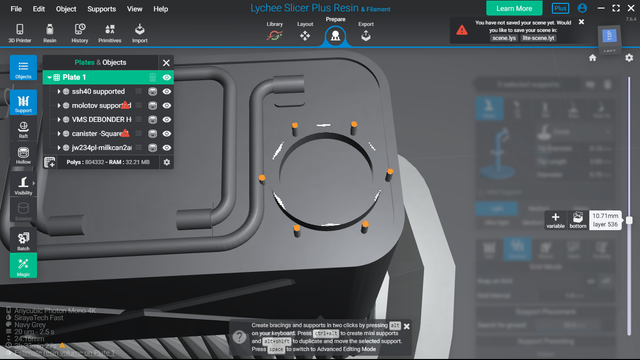Switch to the Library workspace
Image resolution: width=640 pixels, height=360 pixels.
275,31
